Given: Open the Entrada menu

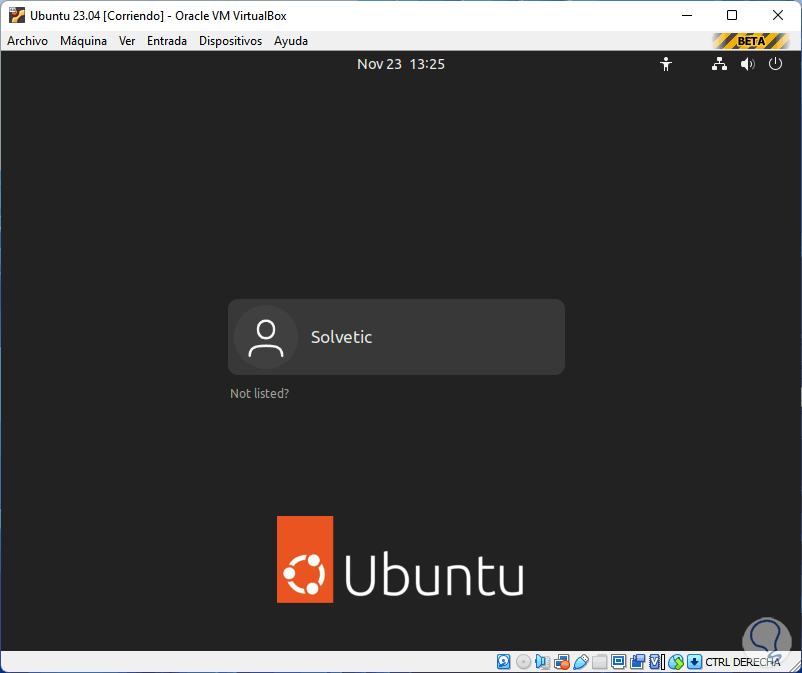Looking at the screenshot, I should [167, 41].
